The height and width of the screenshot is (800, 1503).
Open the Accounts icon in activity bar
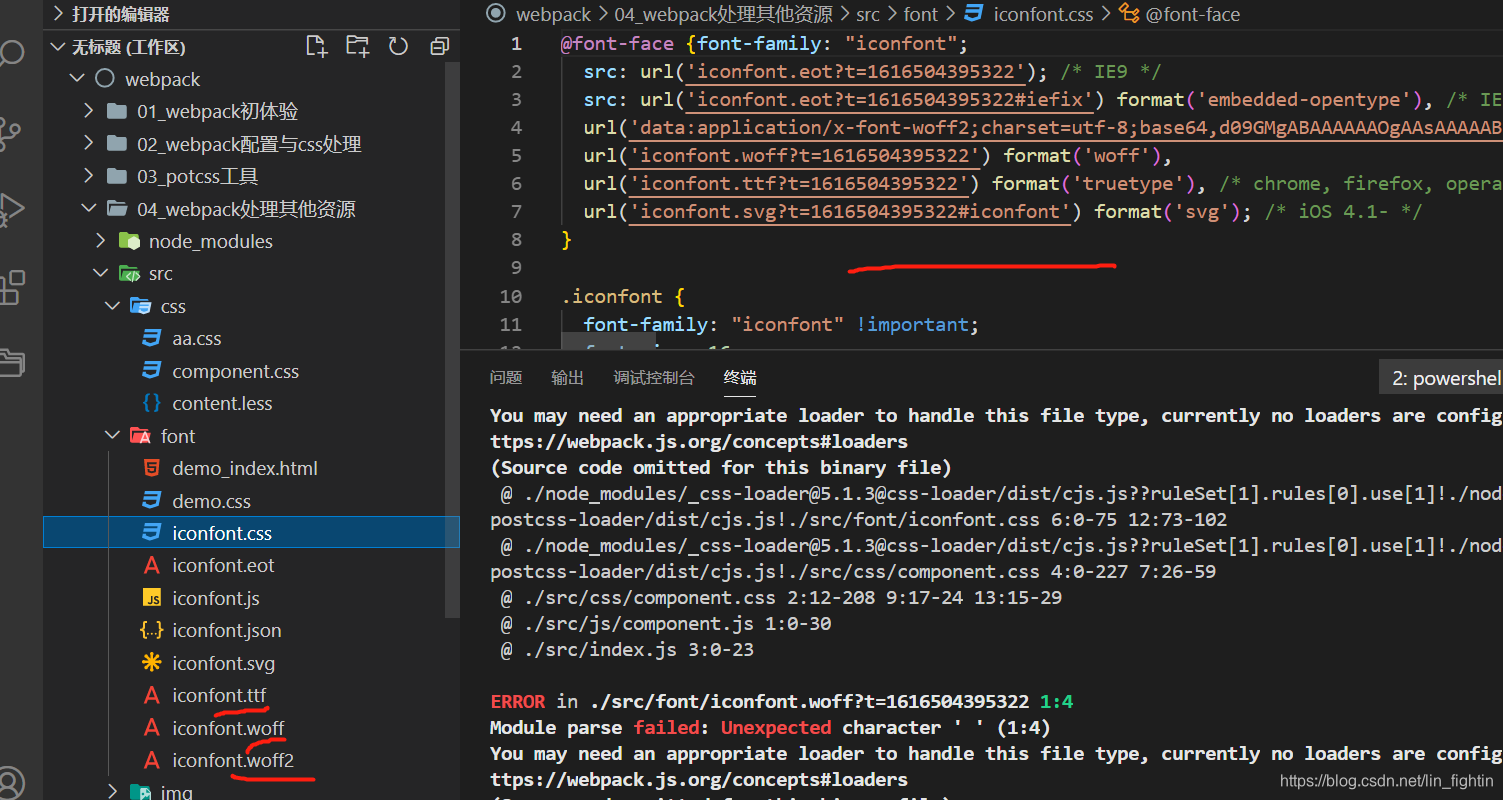pos(10,783)
